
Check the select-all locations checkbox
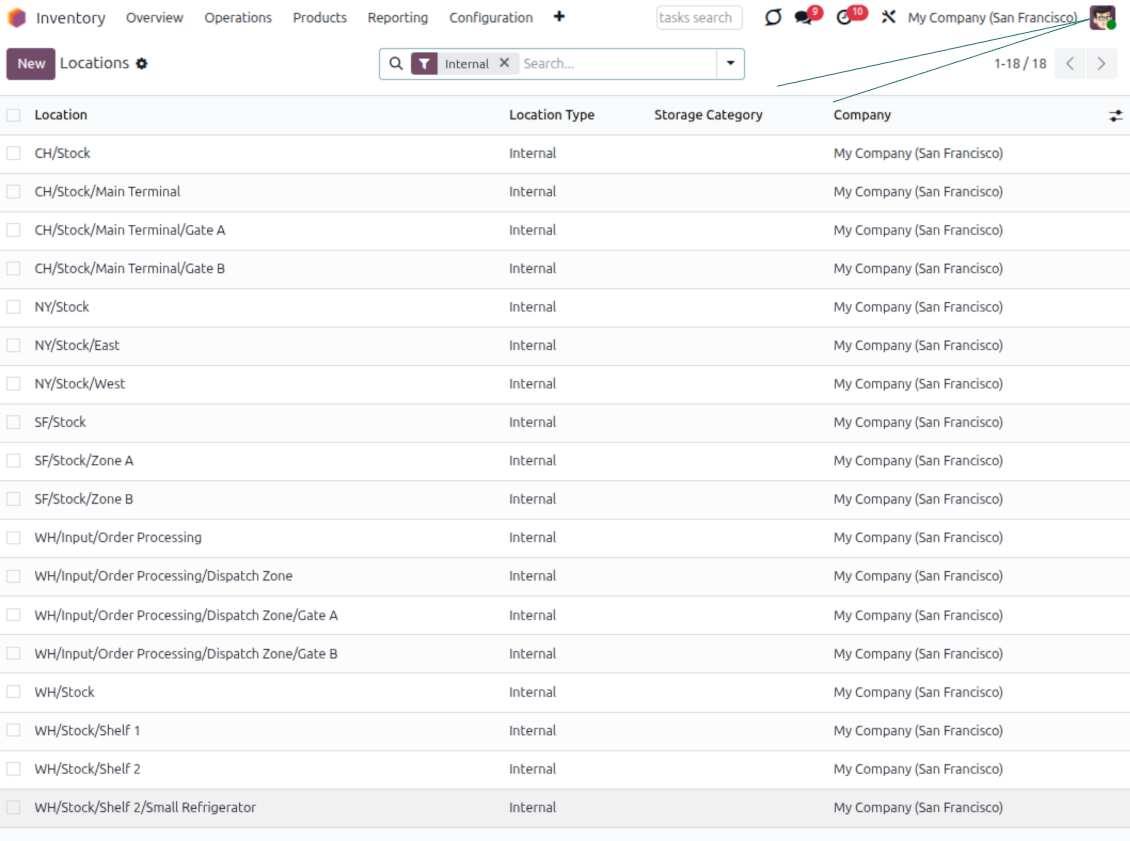pyautogui.click(x=14, y=115)
